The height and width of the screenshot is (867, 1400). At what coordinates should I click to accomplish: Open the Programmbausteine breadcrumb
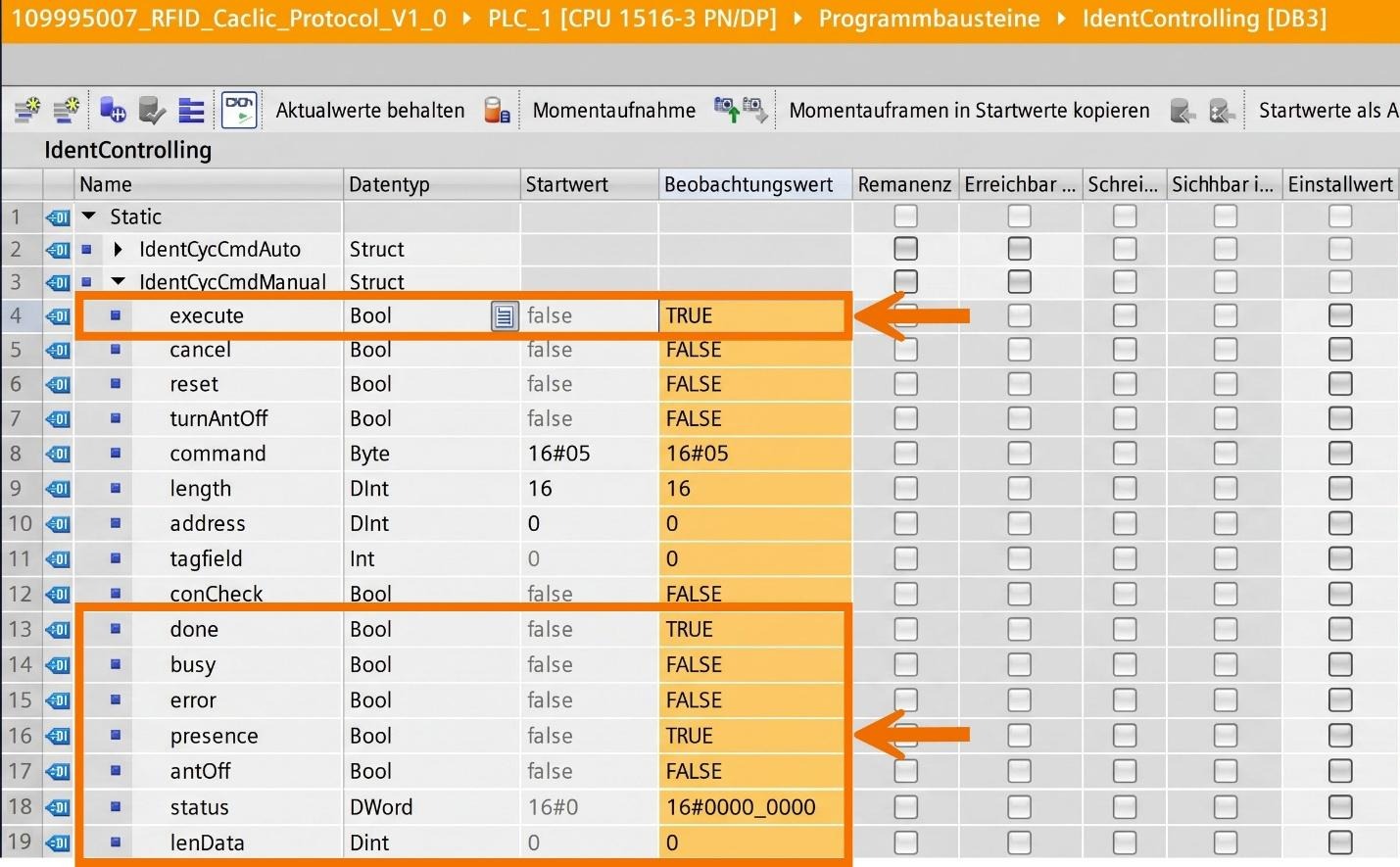(x=929, y=19)
